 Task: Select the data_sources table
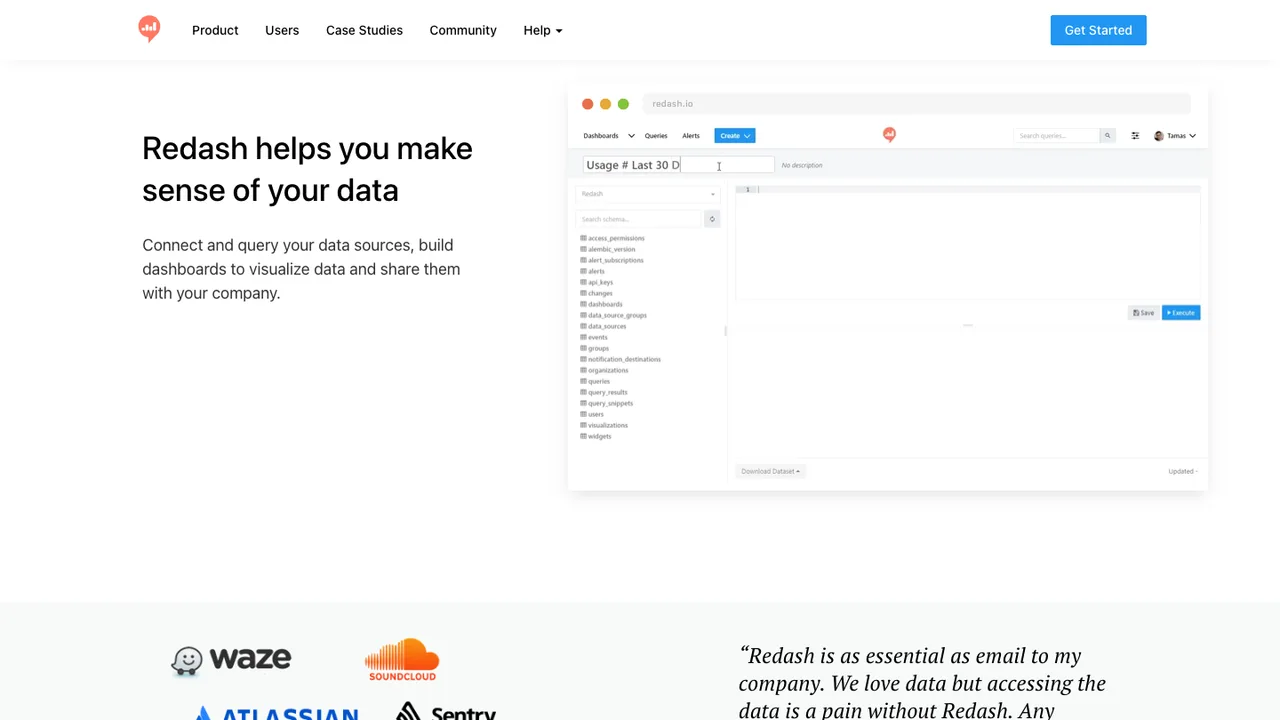(x=607, y=326)
